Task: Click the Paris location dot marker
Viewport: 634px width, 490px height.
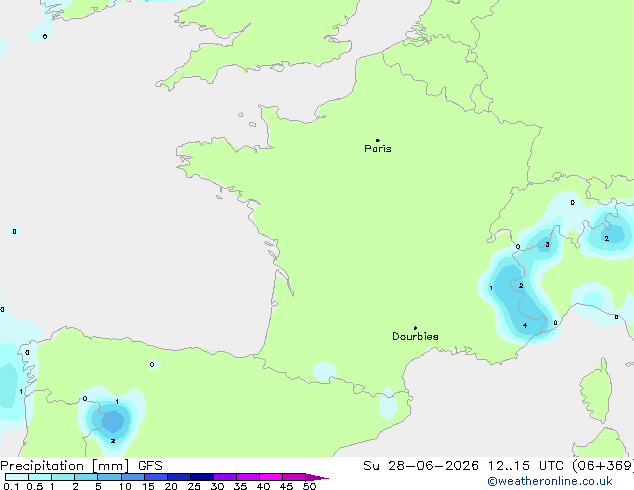Action: (378, 140)
